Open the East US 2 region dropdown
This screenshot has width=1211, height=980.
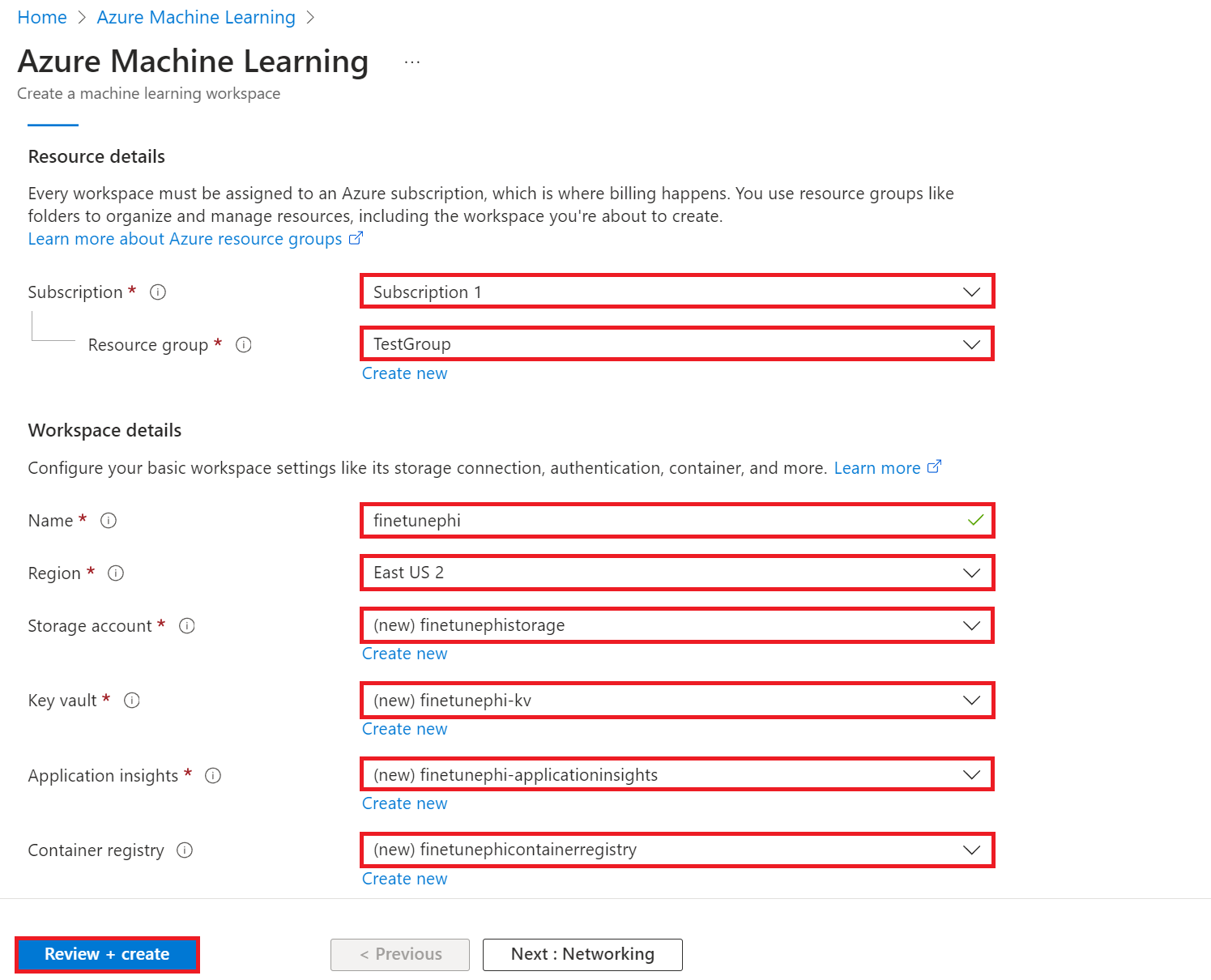pos(677,573)
